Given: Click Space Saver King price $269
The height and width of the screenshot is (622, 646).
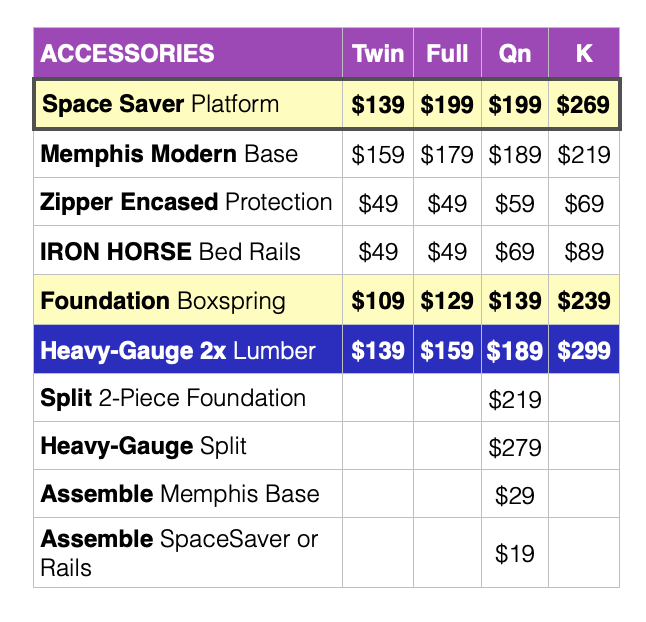Looking at the screenshot, I should click(583, 105).
